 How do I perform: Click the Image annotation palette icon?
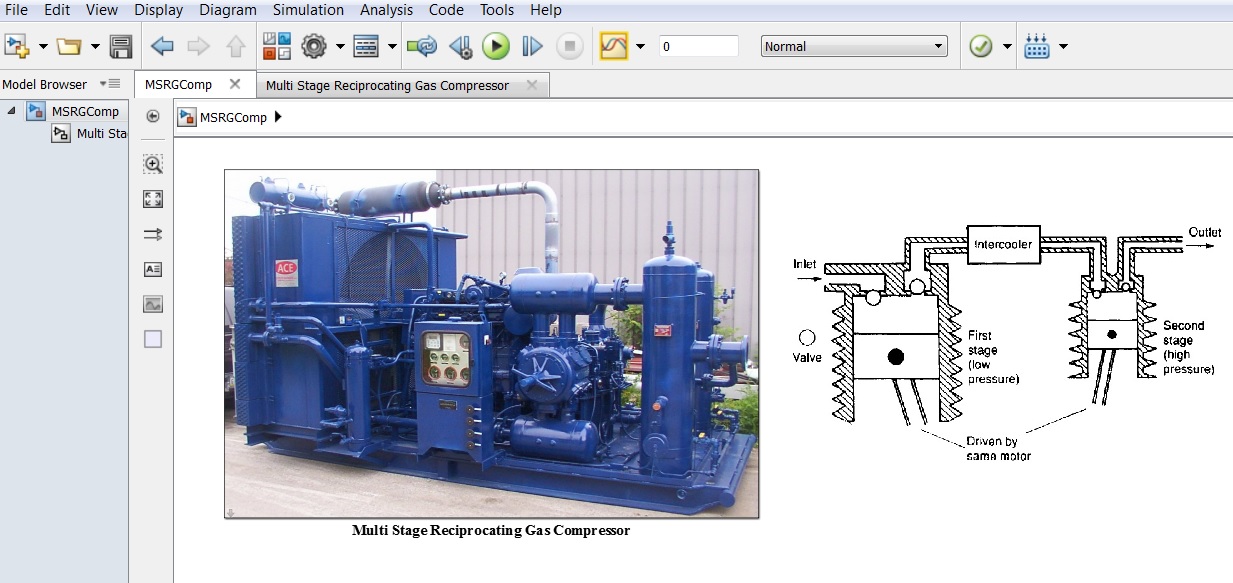pos(153,304)
